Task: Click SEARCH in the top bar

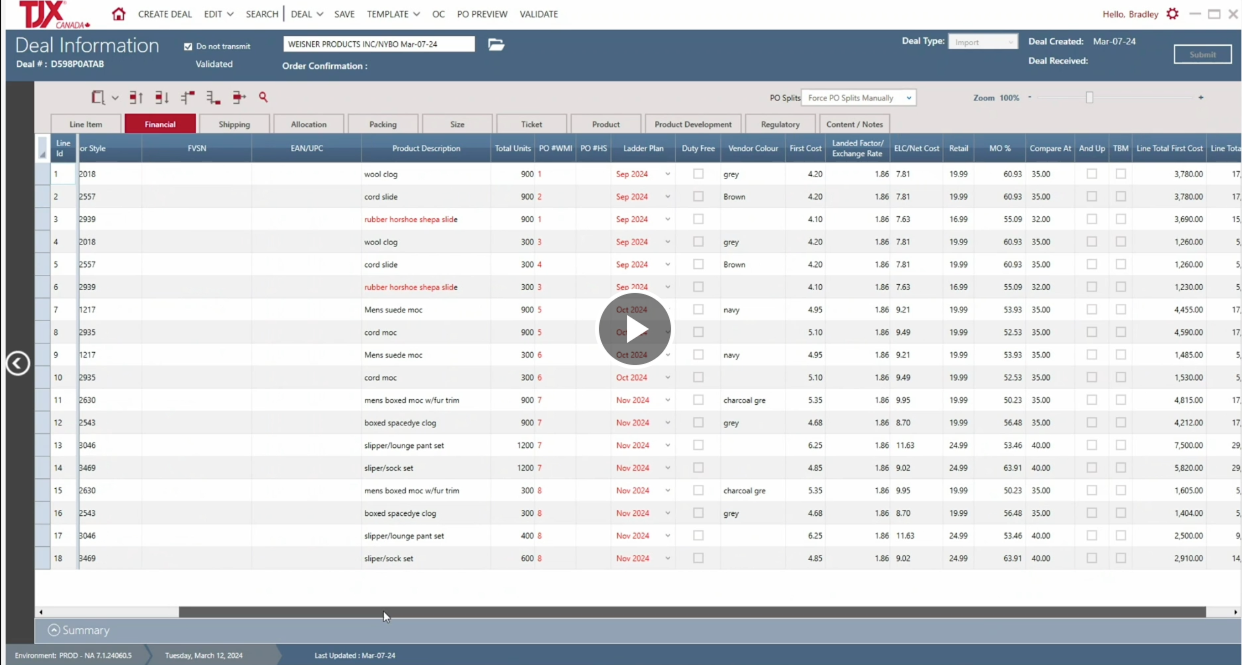Action: (x=262, y=14)
